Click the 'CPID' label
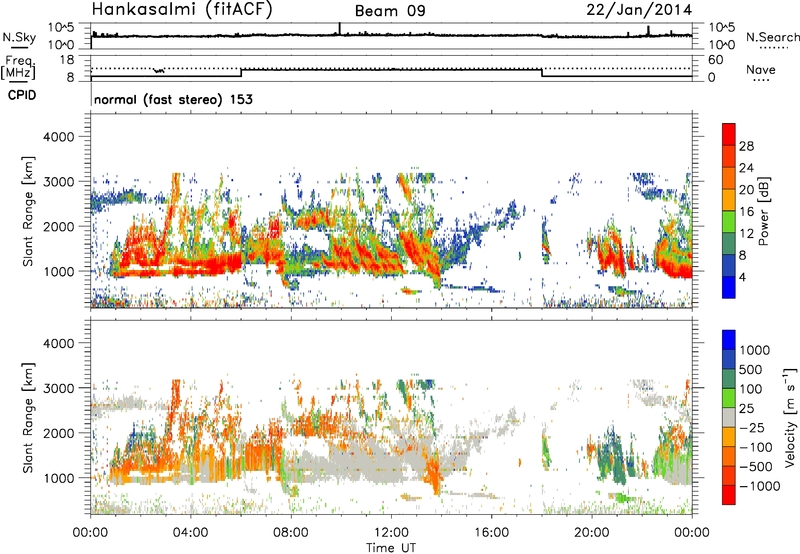This screenshot has width=800, height=554. pyautogui.click(x=22, y=95)
